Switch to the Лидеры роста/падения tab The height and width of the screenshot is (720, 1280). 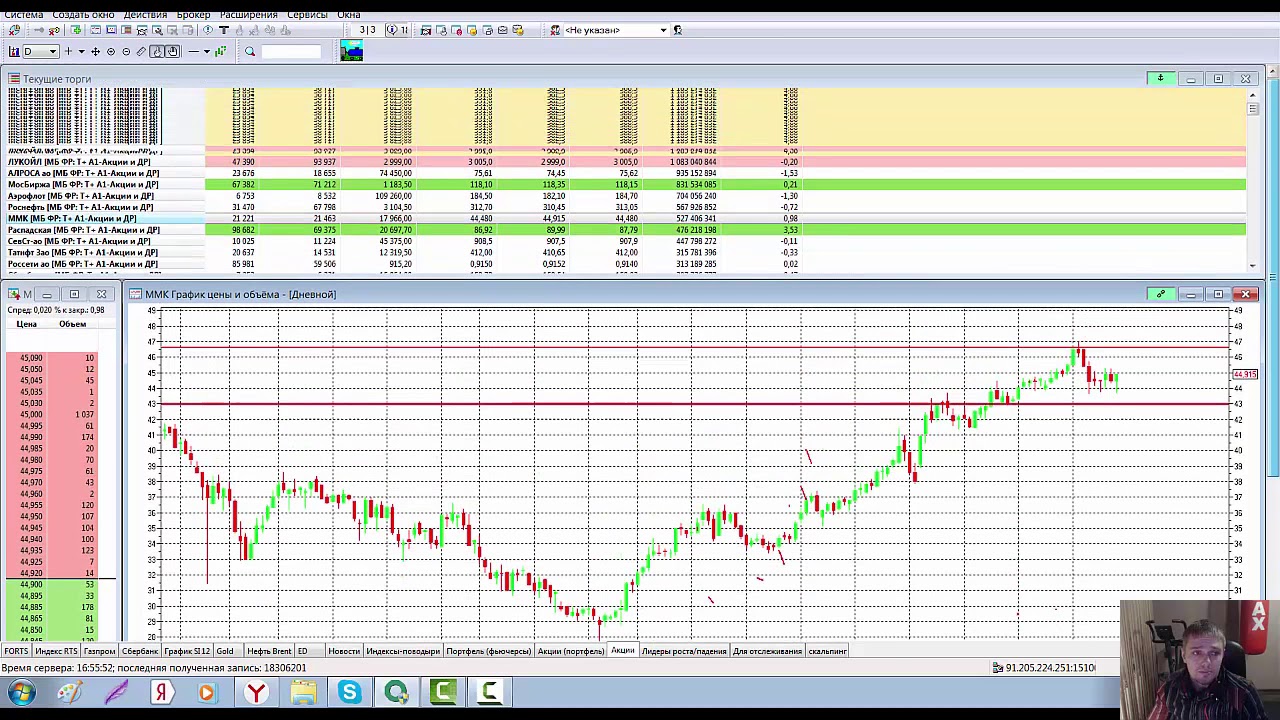click(x=684, y=651)
